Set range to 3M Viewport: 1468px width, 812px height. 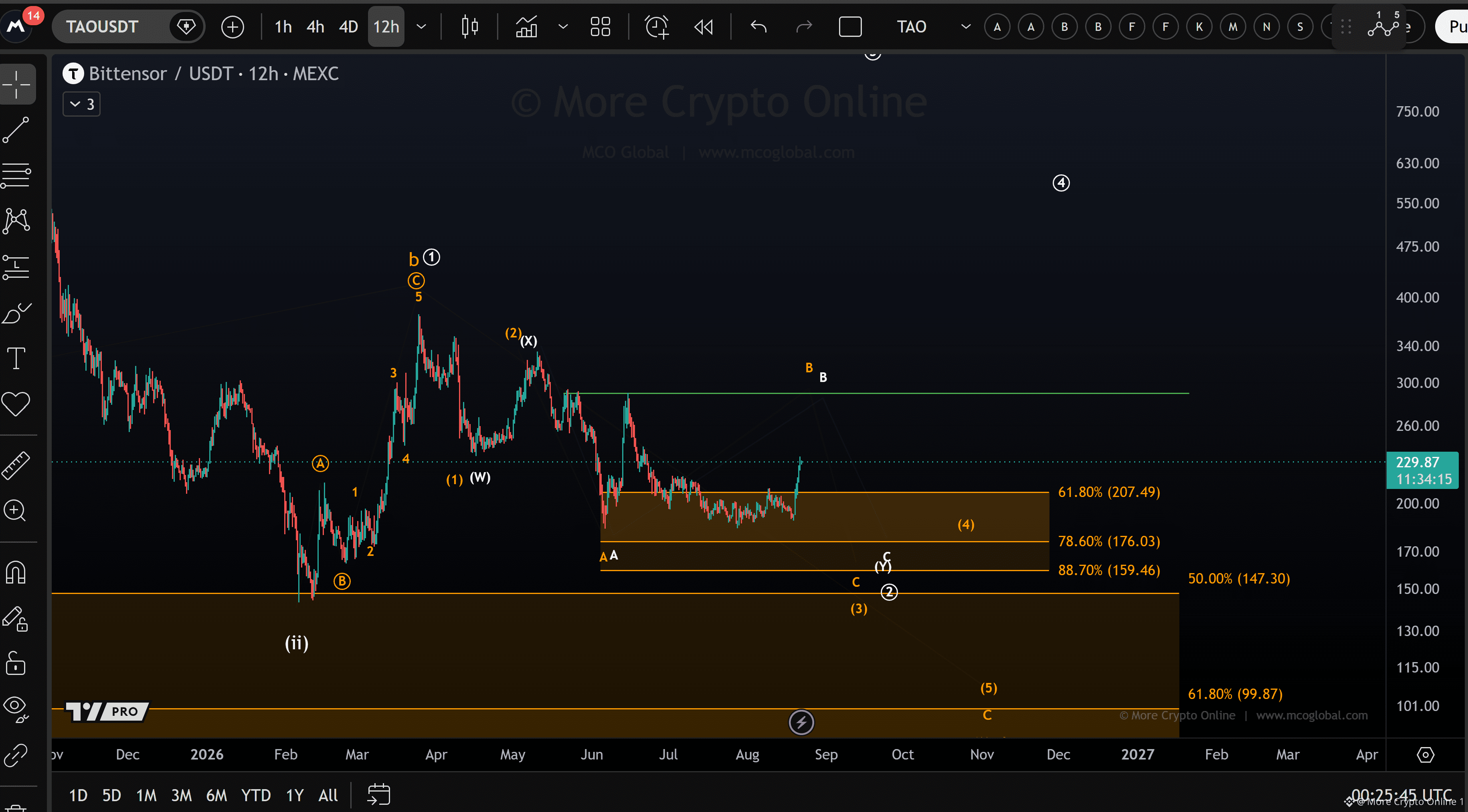[182, 795]
